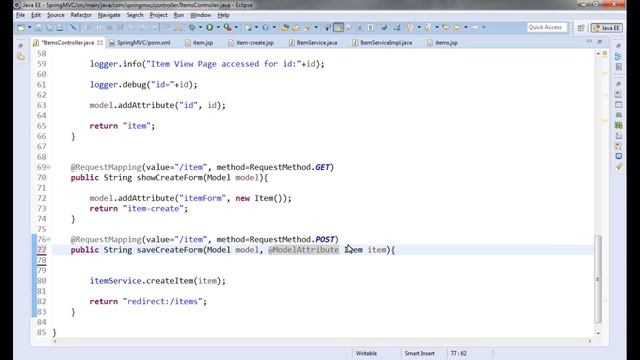Screen dimensions: 640x360
Task: Click the Outline view icon in right trim
Action: click(619, 56)
